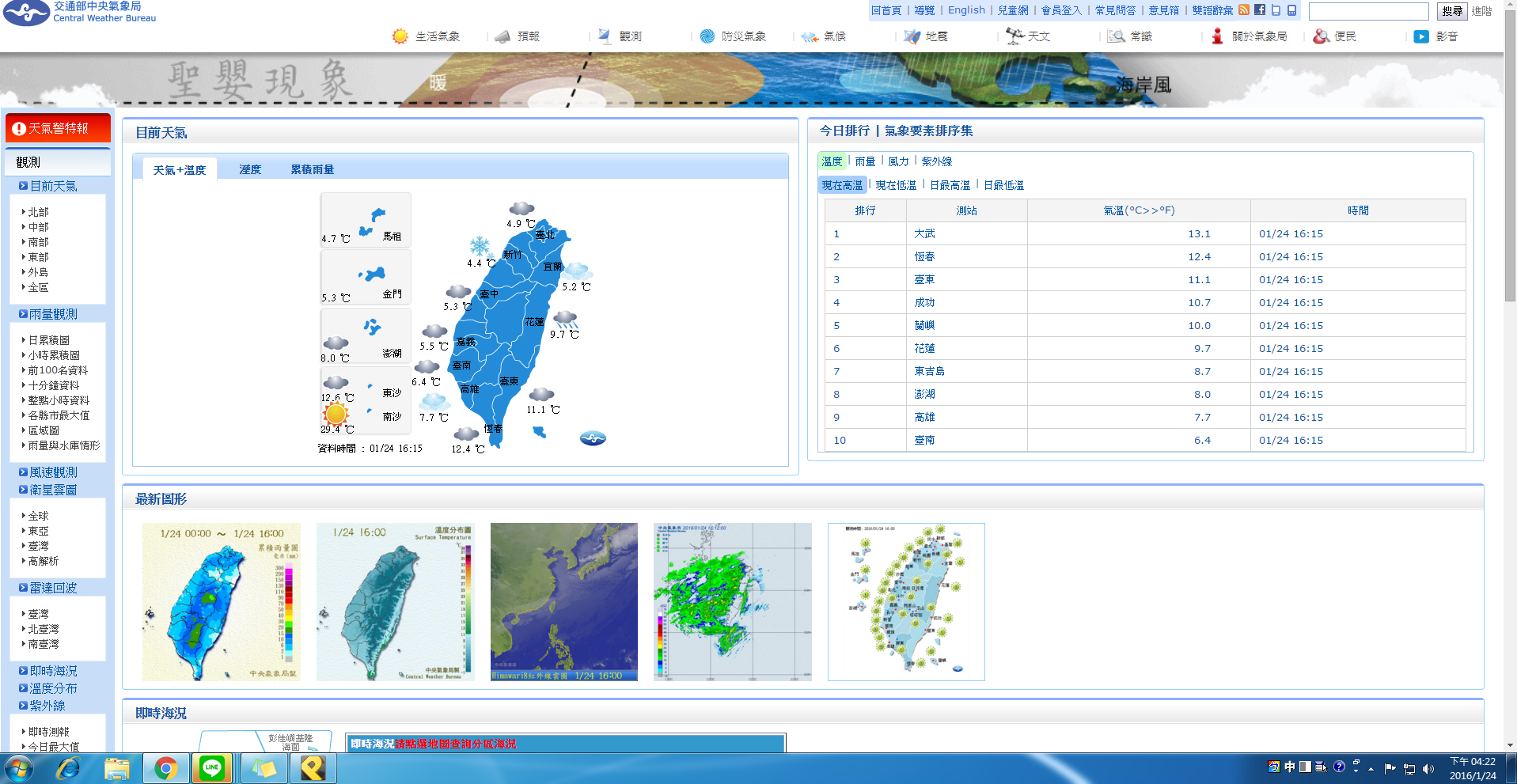1517x784 pixels.
Task: Click the Central Weather Bureau logo
Action: pos(80,13)
